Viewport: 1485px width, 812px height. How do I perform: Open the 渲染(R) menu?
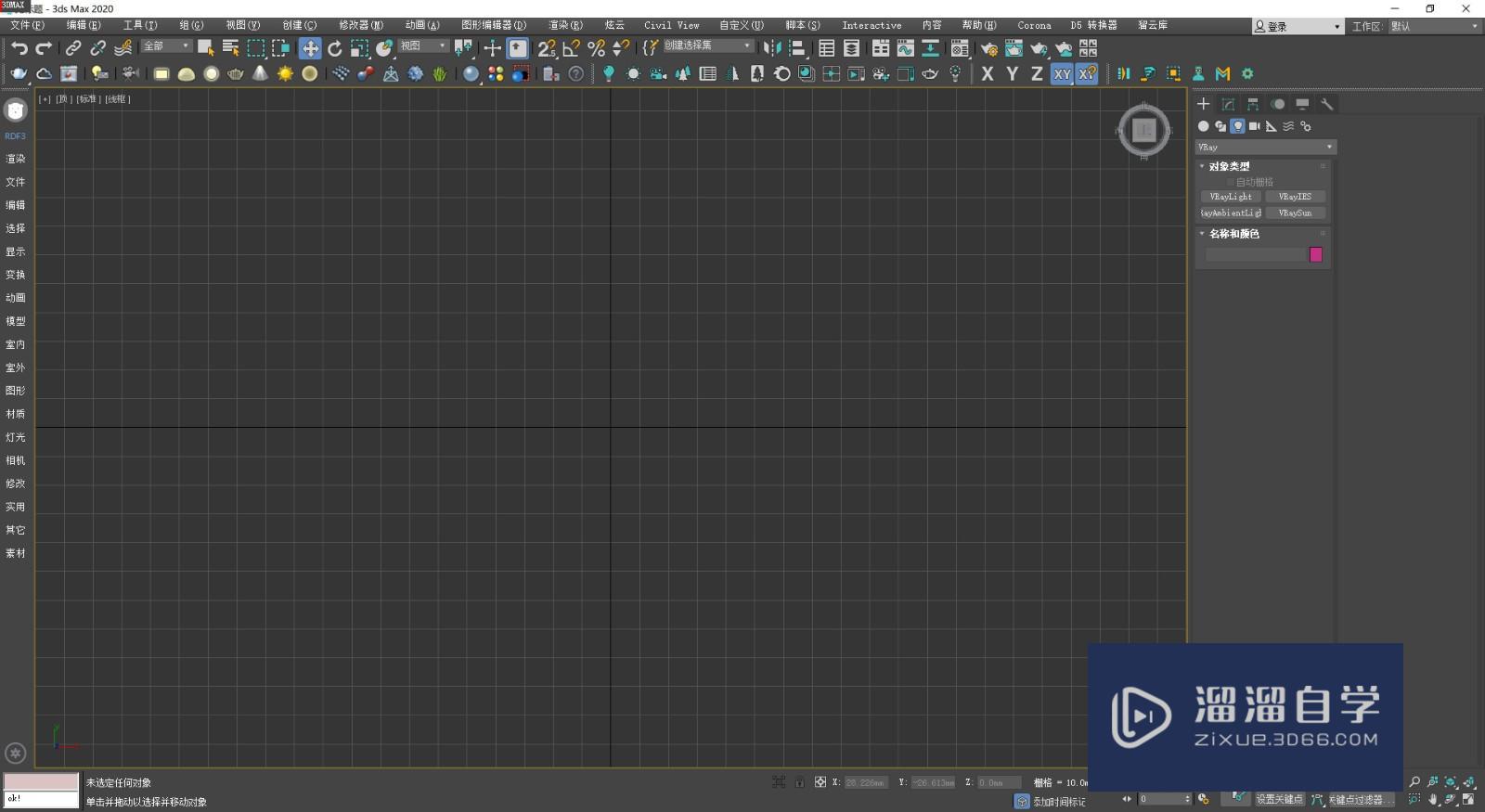tap(565, 25)
